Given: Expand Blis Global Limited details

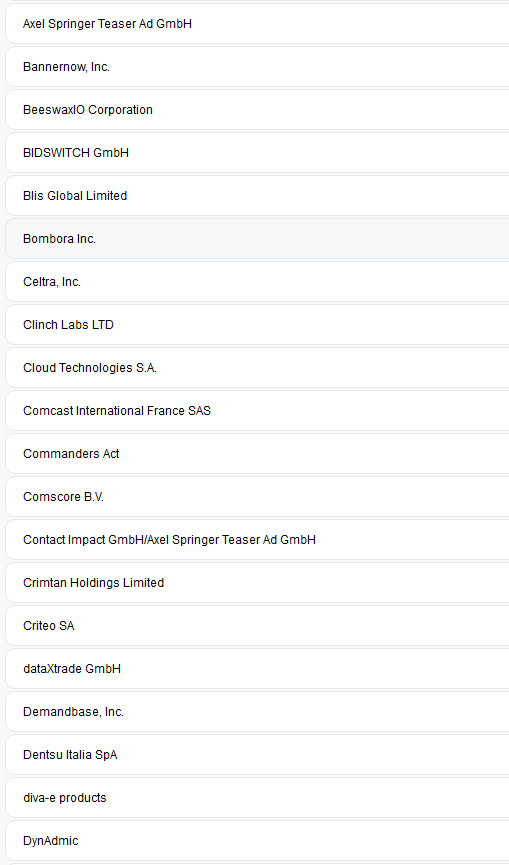Looking at the screenshot, I should [257, 196].
